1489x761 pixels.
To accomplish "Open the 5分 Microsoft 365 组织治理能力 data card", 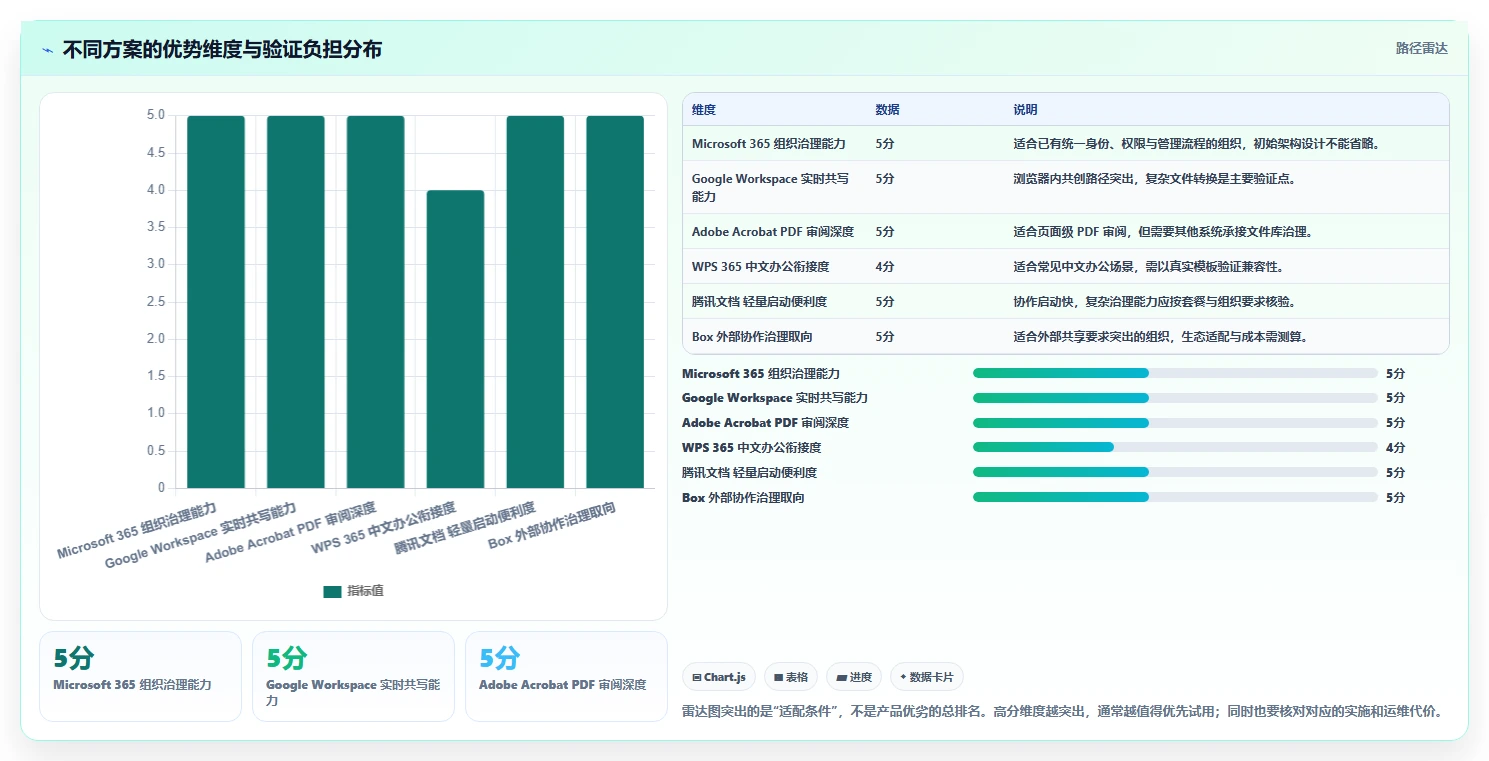I will click(140, 676).
